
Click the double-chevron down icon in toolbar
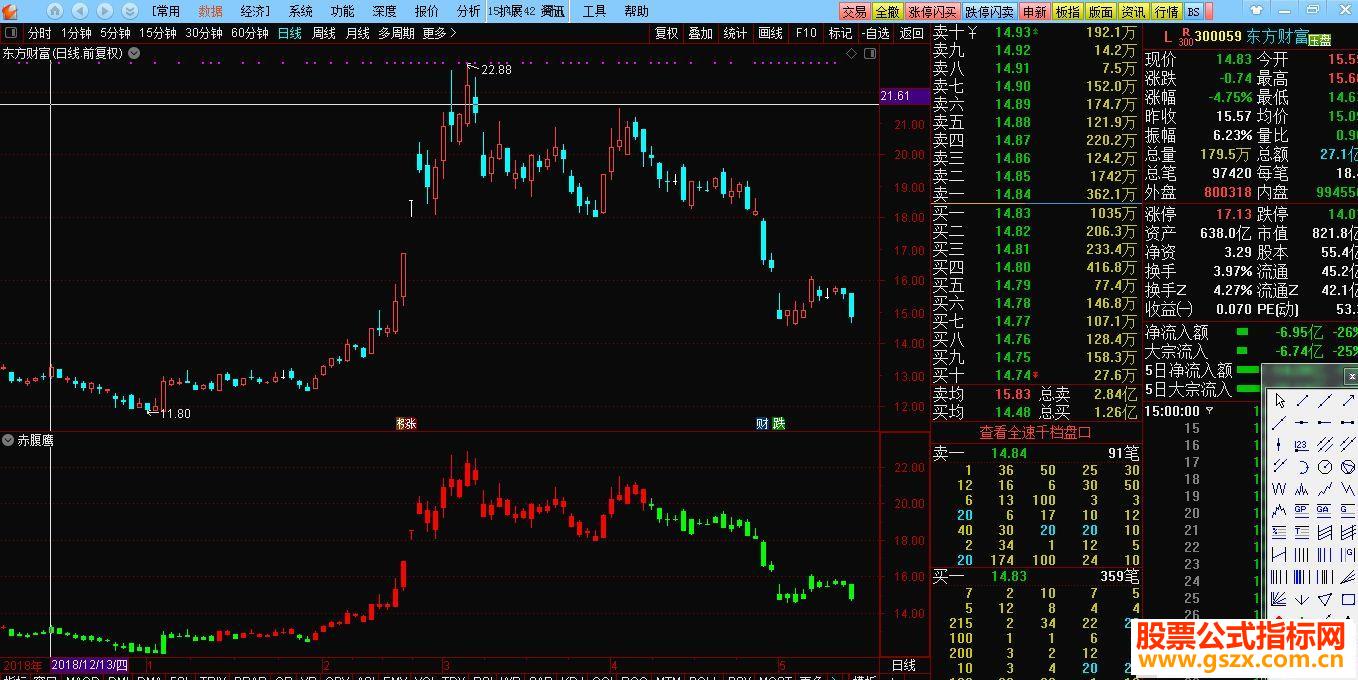130,11
